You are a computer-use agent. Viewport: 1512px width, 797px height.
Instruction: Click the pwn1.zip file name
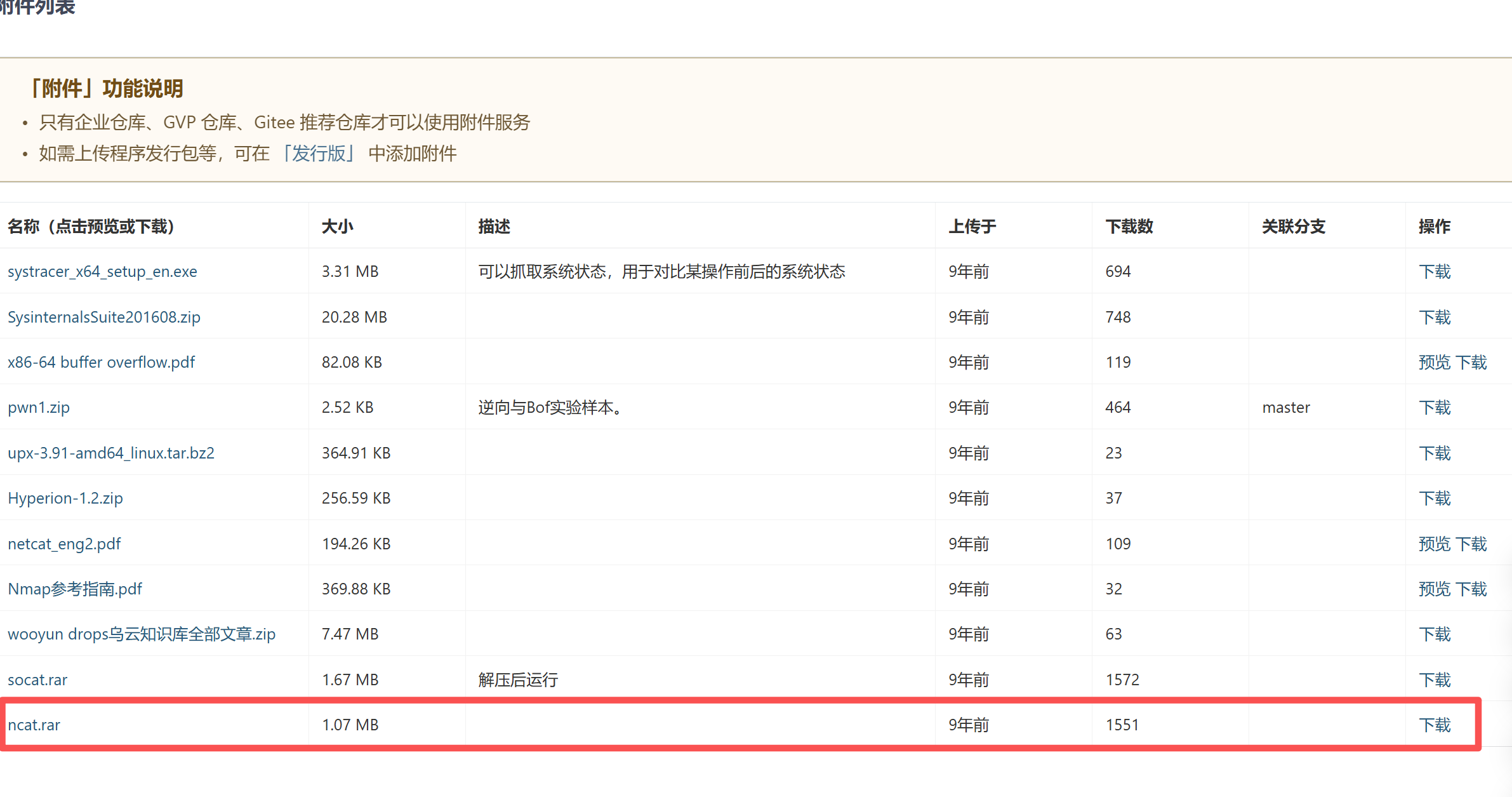[39, 407]
